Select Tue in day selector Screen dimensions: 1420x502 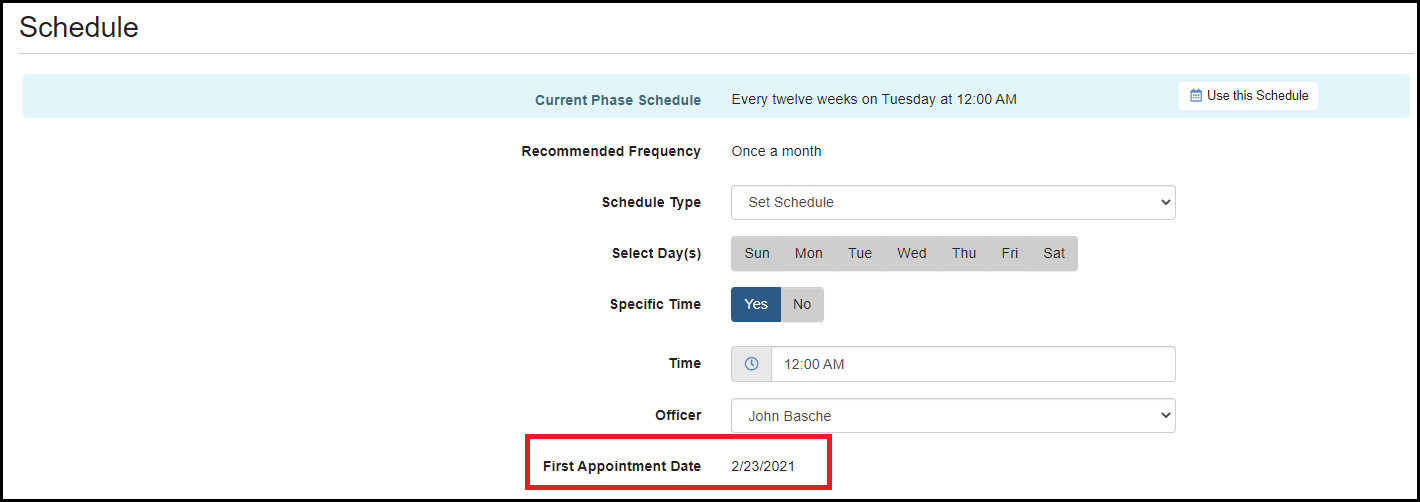pos(860,253)
